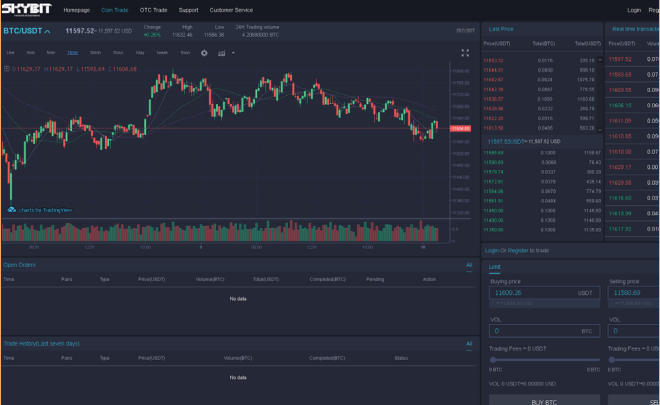The height and width of the screenshot is (405, 660).
Task: Switch chart to Line view
Action: click(x=11, y=53)
